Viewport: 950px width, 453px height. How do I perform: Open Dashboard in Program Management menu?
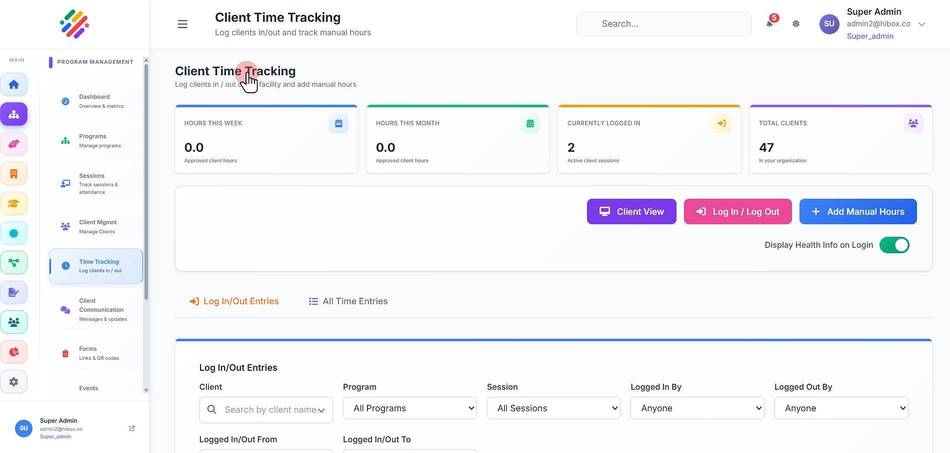tap(95, 101)
